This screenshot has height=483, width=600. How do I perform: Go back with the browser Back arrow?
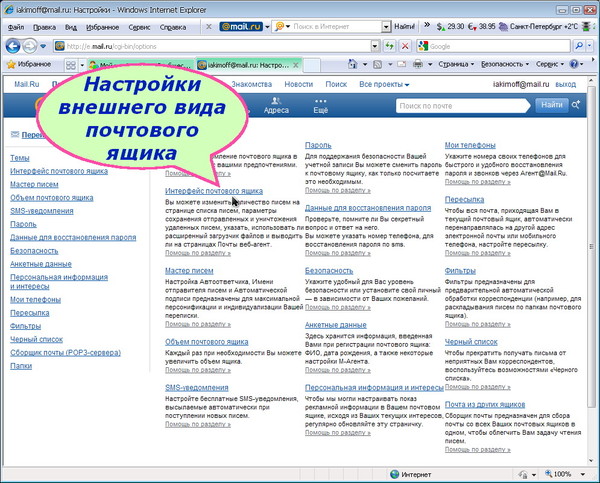[x=13, y=46]
